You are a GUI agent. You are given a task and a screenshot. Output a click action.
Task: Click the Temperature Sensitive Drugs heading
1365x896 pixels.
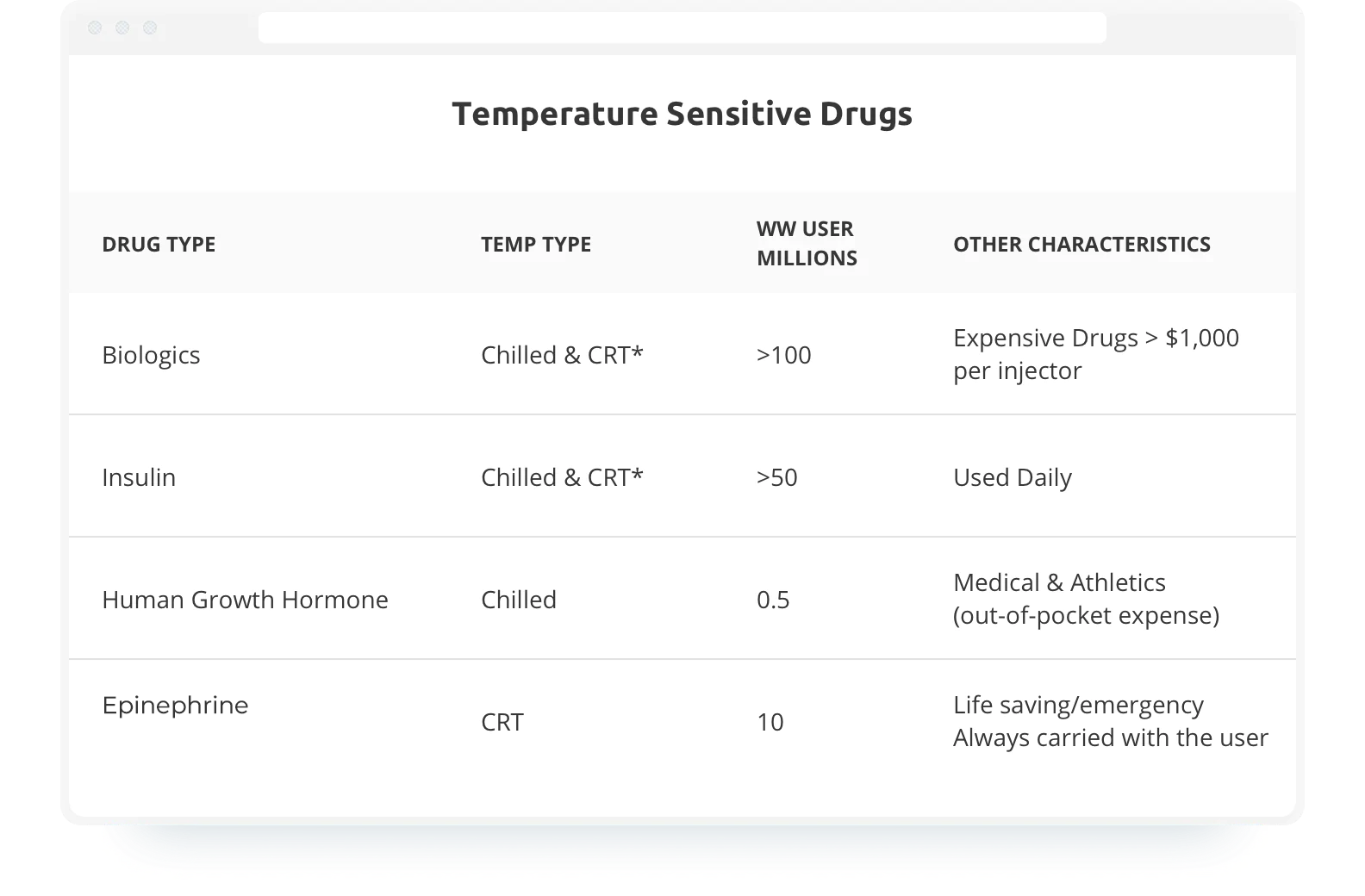682,114
